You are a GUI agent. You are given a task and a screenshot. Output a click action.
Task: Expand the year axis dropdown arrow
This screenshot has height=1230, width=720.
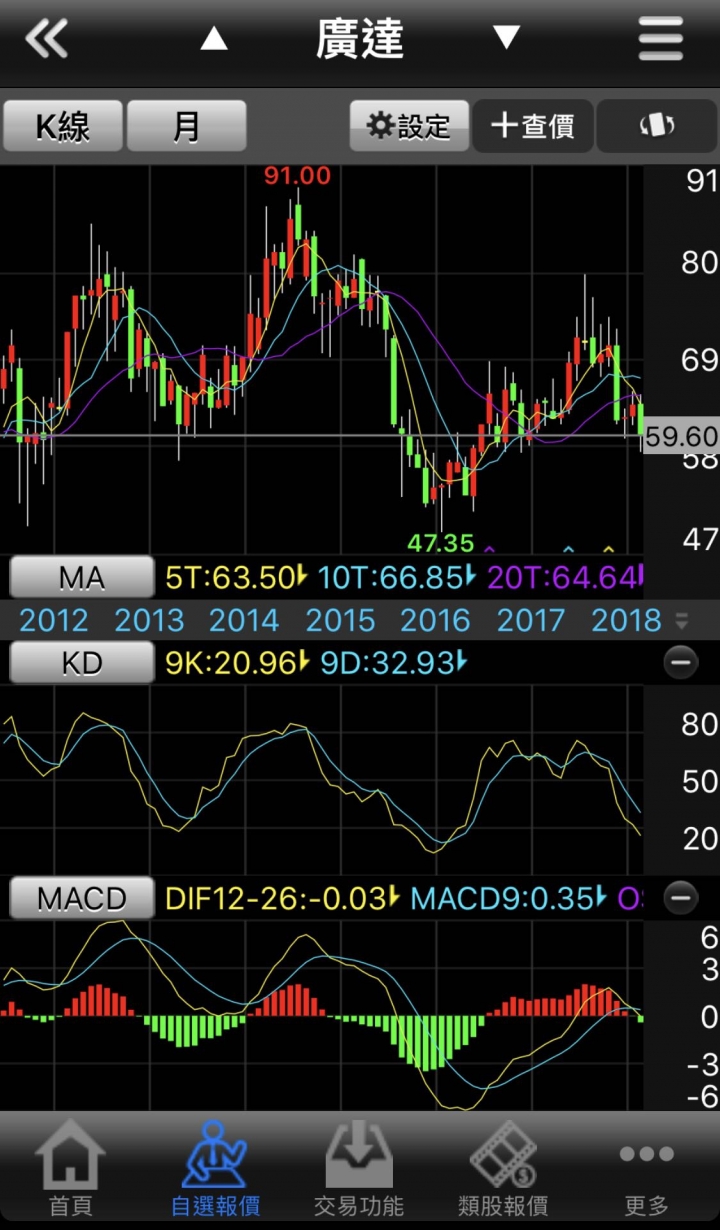(682, 621)
